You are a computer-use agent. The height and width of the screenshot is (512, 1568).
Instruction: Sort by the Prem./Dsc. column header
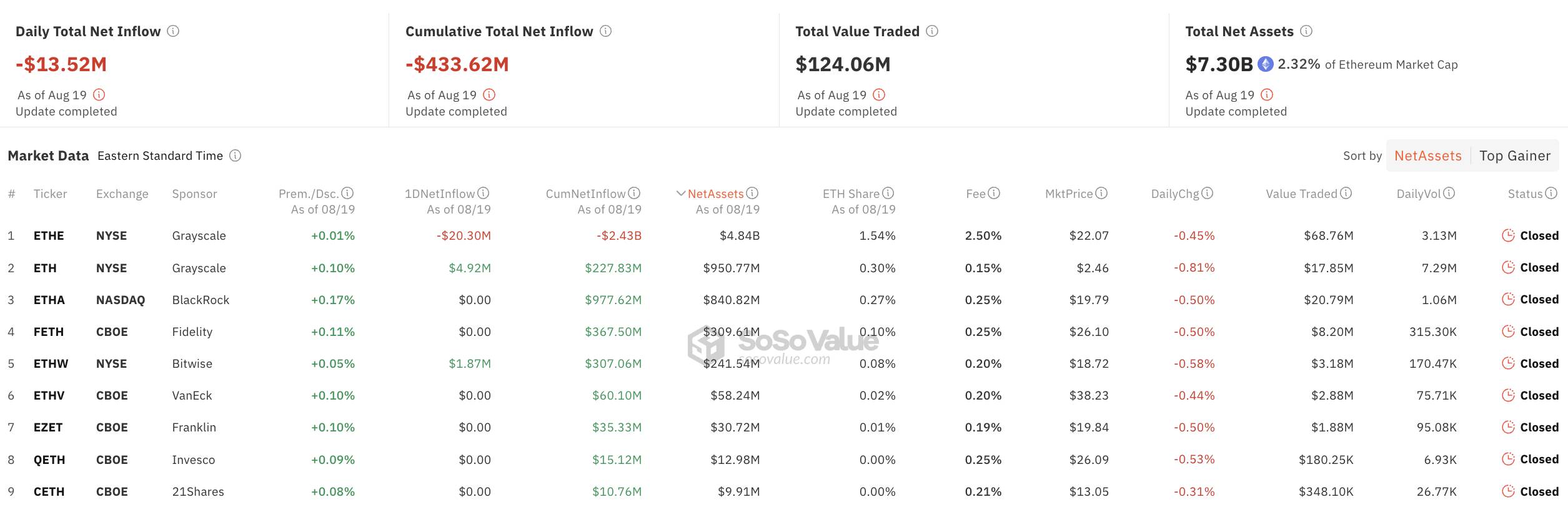pos(309,194)
